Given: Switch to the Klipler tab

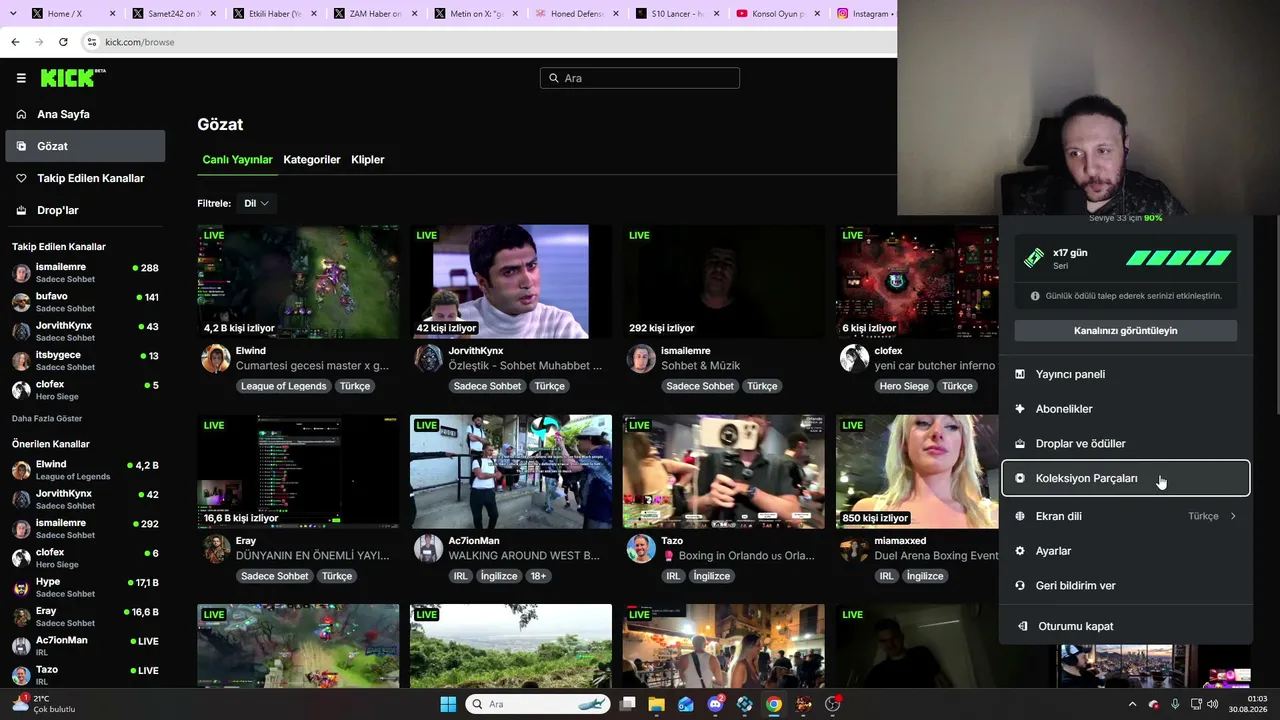Looking at the screenshot, I should 368,160.
